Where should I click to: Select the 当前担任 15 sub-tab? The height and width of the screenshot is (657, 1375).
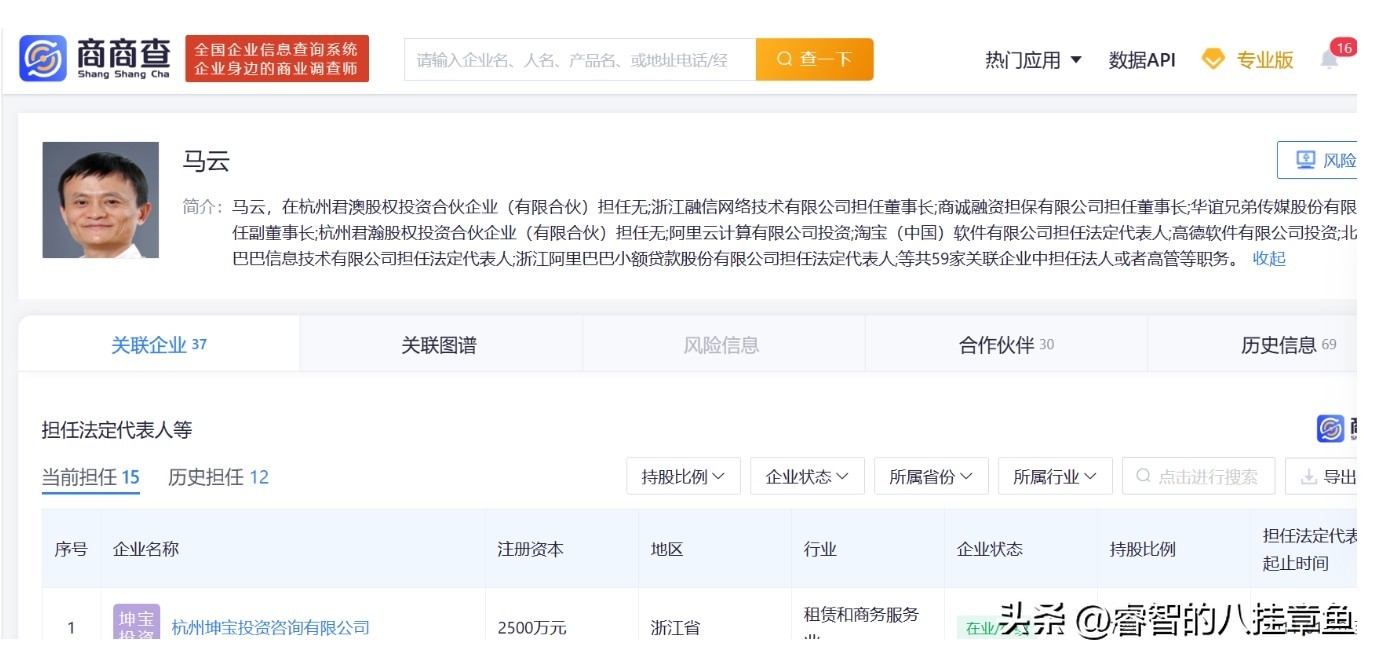click(x=90, y=477)
